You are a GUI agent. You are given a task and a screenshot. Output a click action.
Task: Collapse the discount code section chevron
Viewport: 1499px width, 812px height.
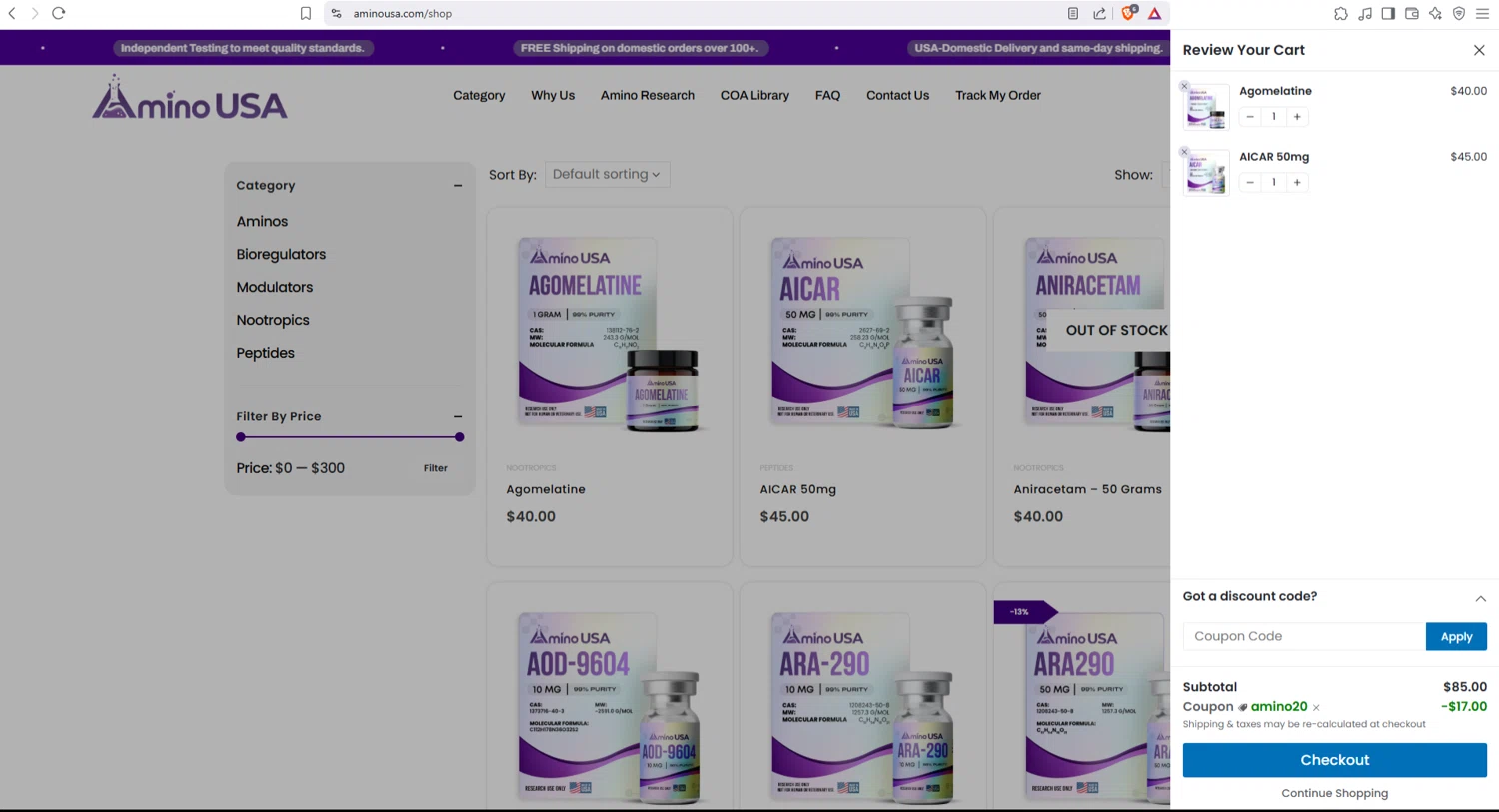point(1480,598)
